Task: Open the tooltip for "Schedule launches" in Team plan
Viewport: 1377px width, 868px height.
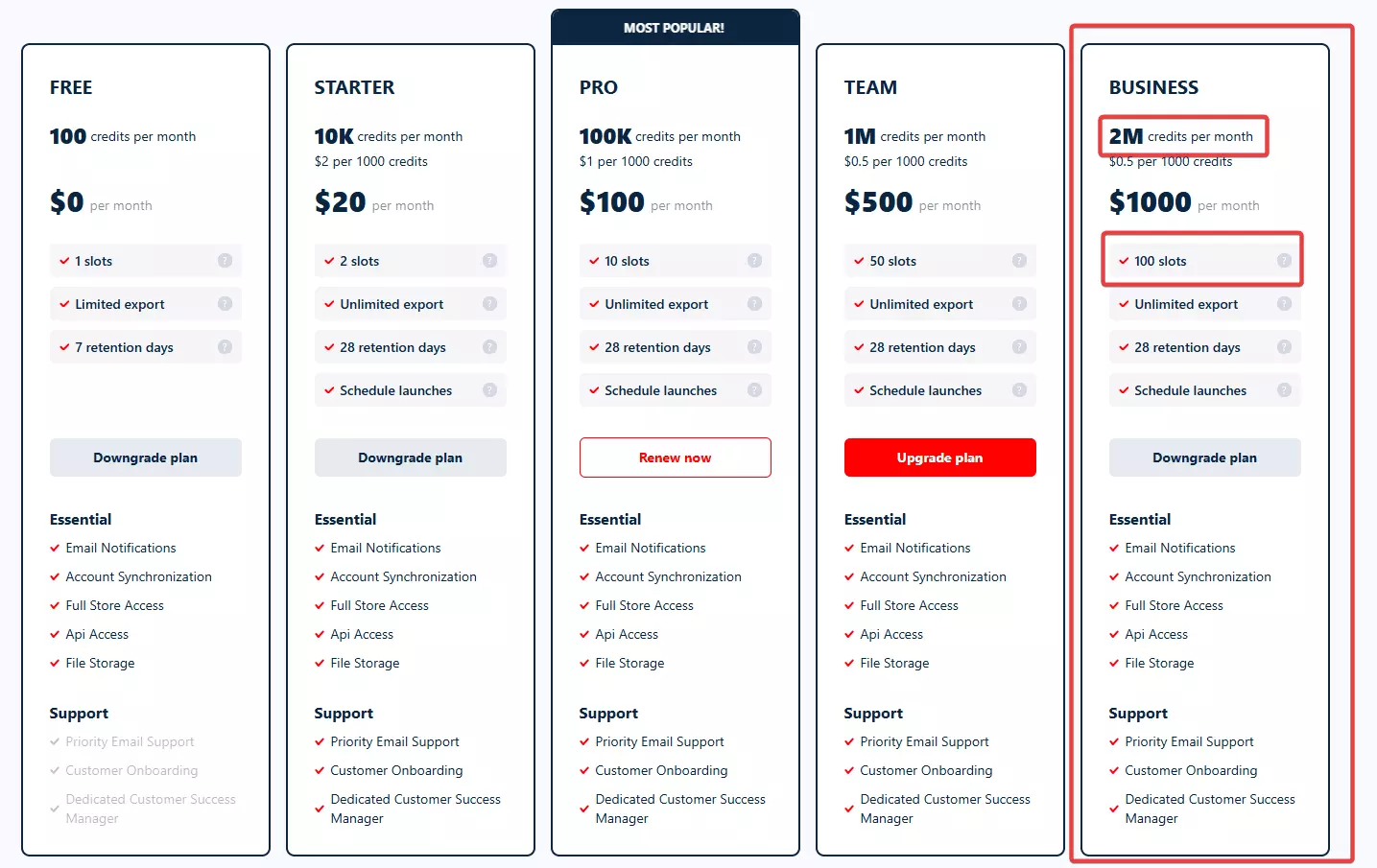Action: tap(1019, 389)
